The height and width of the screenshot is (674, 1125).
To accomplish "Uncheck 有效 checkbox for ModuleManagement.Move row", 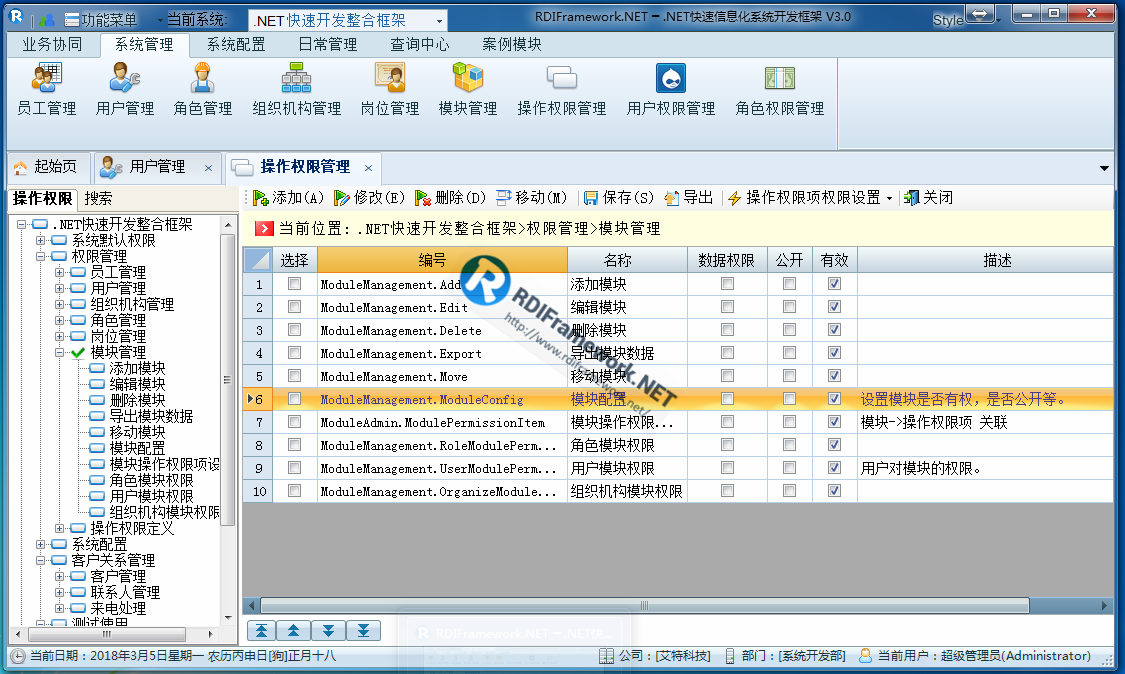I will pos(834,375).
